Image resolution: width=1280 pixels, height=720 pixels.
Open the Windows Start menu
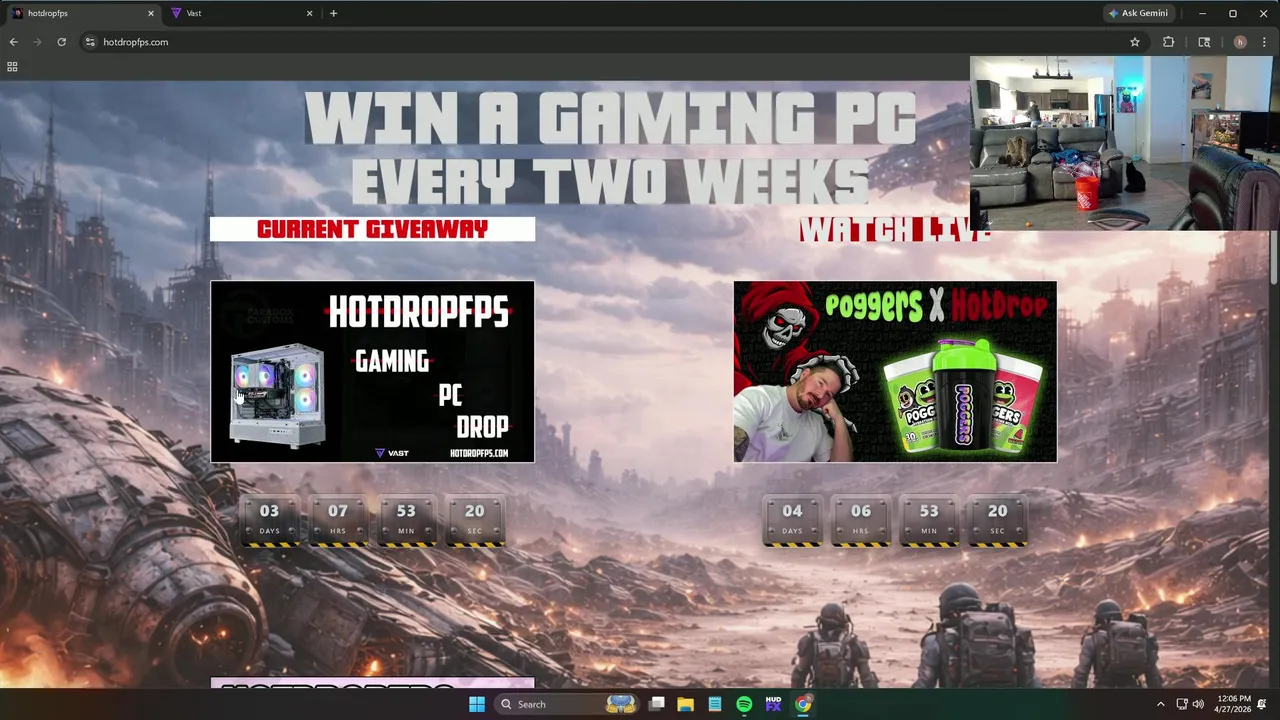pyautogui.click(x=477, y=704)
